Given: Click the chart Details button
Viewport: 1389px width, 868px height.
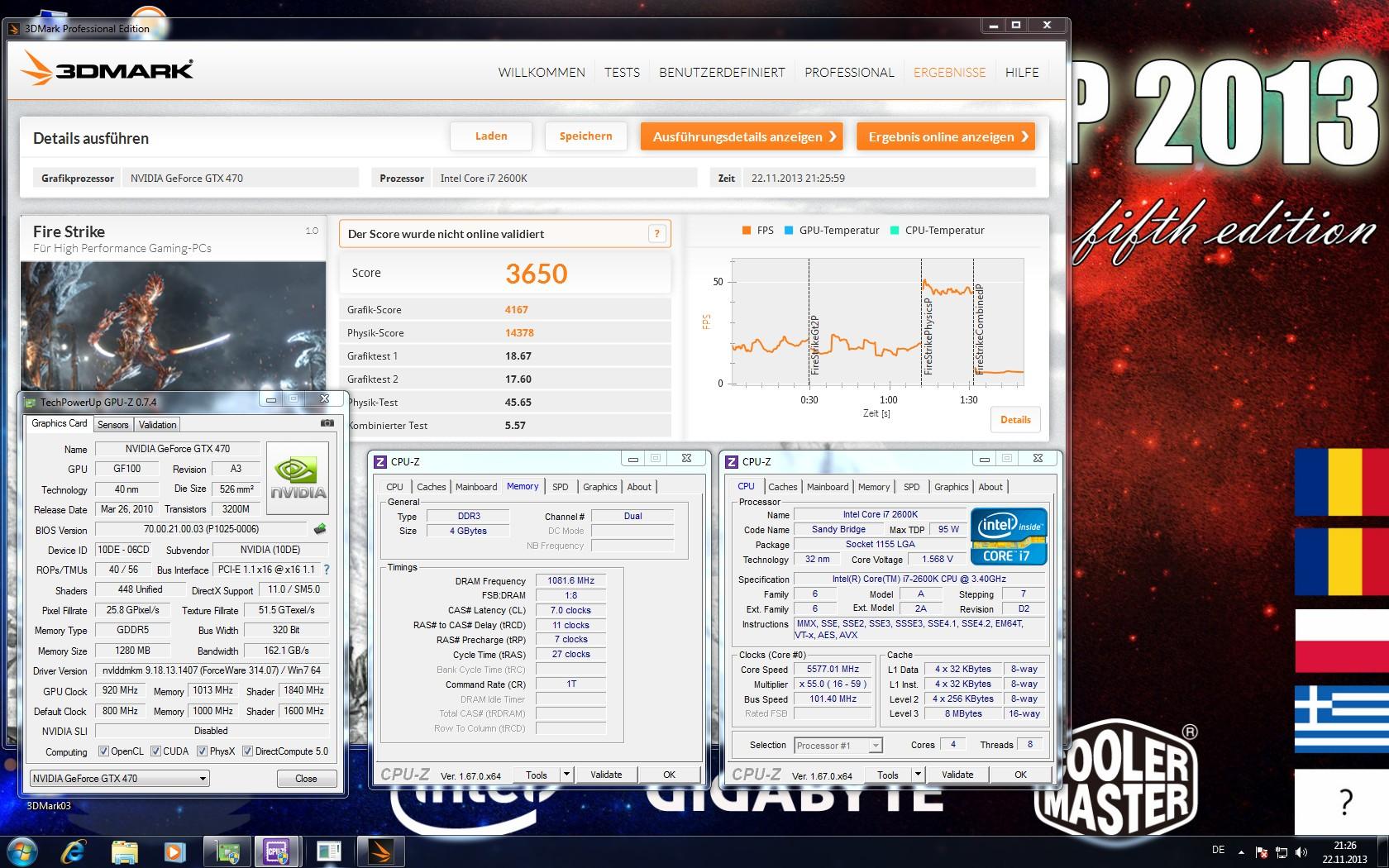Looking at the screenshot, I should pos(1015,420).
